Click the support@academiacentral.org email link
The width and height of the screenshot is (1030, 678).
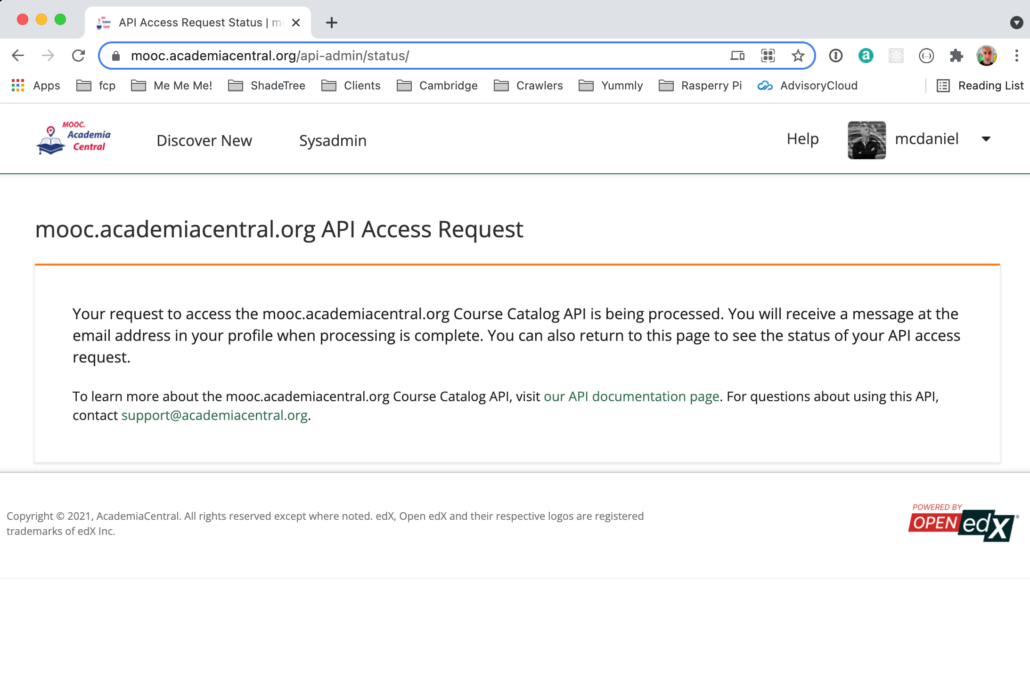pyautogui.click(x=214, y=415)
